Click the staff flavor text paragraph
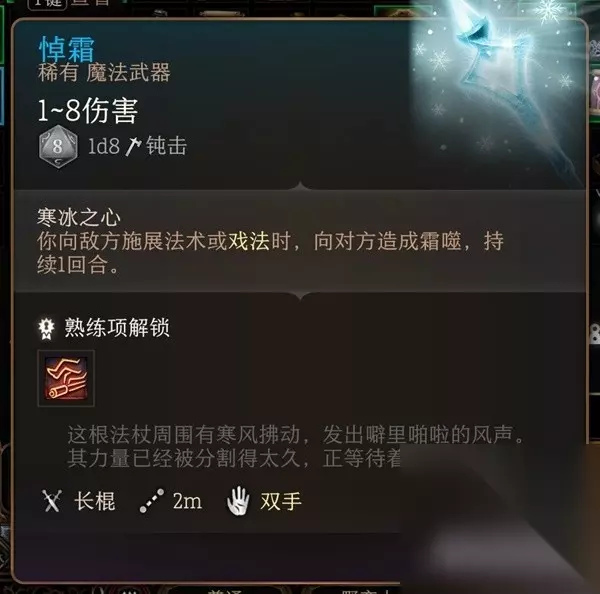 [295, 446]
